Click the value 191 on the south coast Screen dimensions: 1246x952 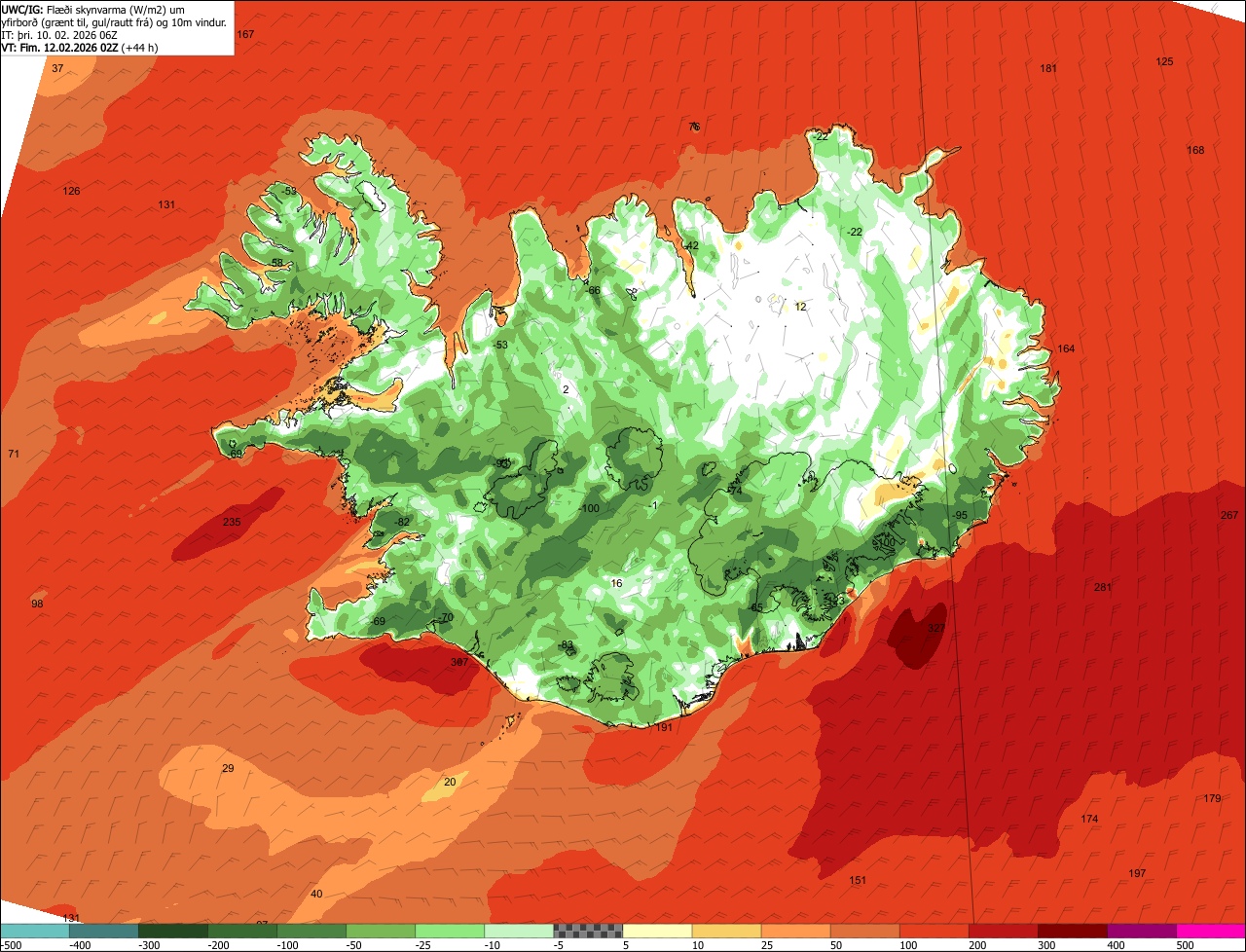[664, 727]
